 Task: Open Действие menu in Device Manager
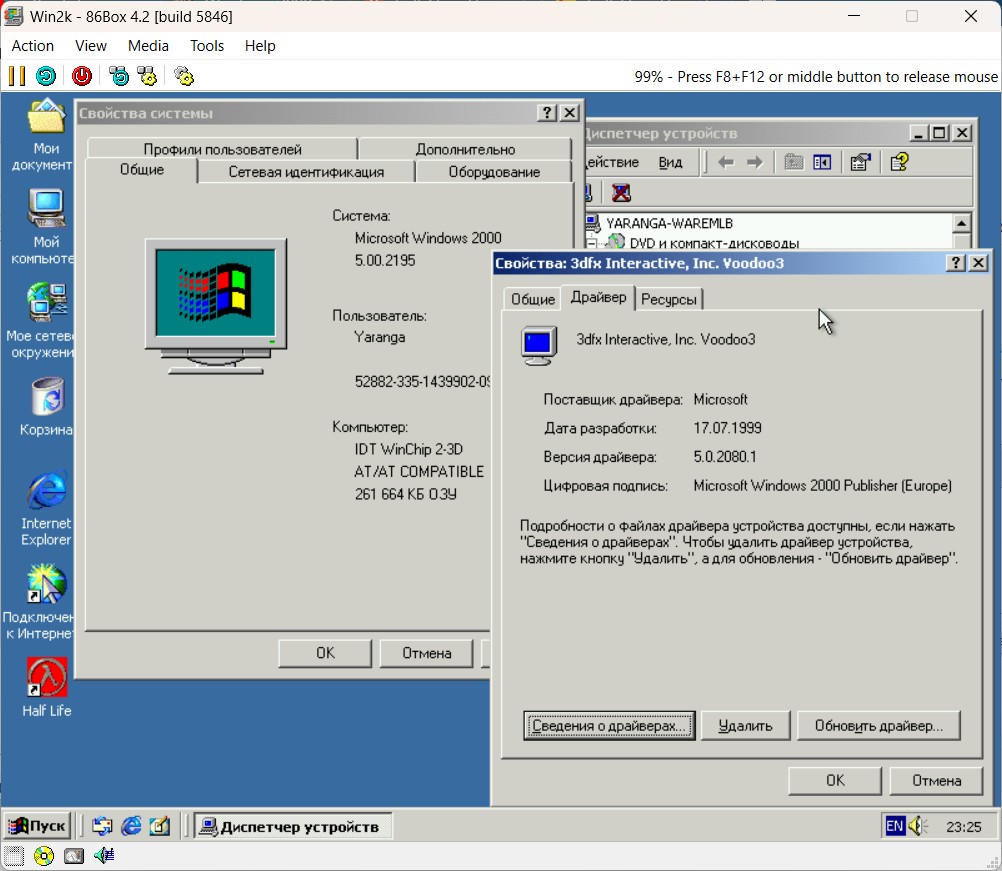(612, 162)
